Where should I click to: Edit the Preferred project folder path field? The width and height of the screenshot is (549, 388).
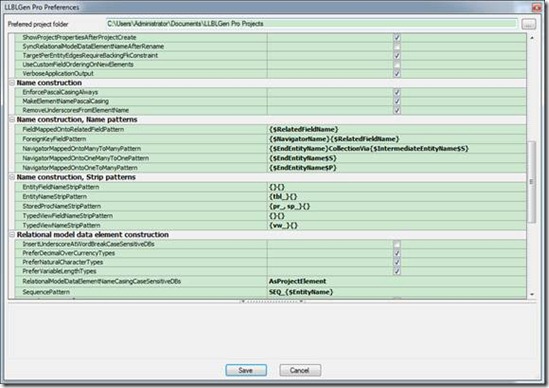coord(311,24)
